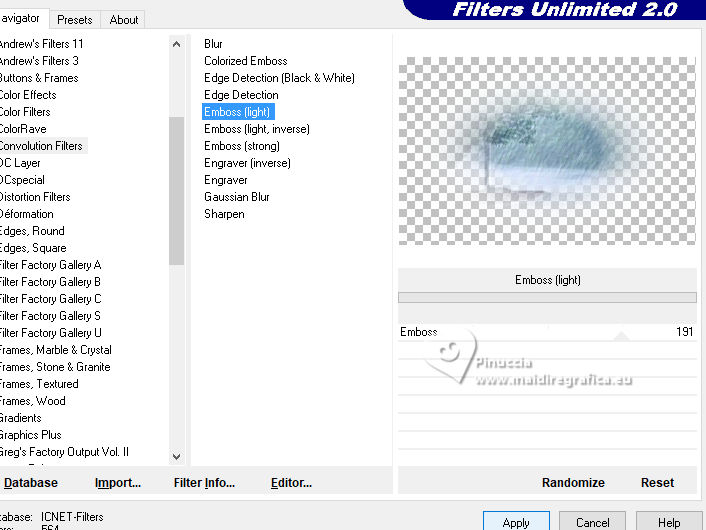
Task: Select Andrew's Filters 11 category
Action: pos(41,44)
